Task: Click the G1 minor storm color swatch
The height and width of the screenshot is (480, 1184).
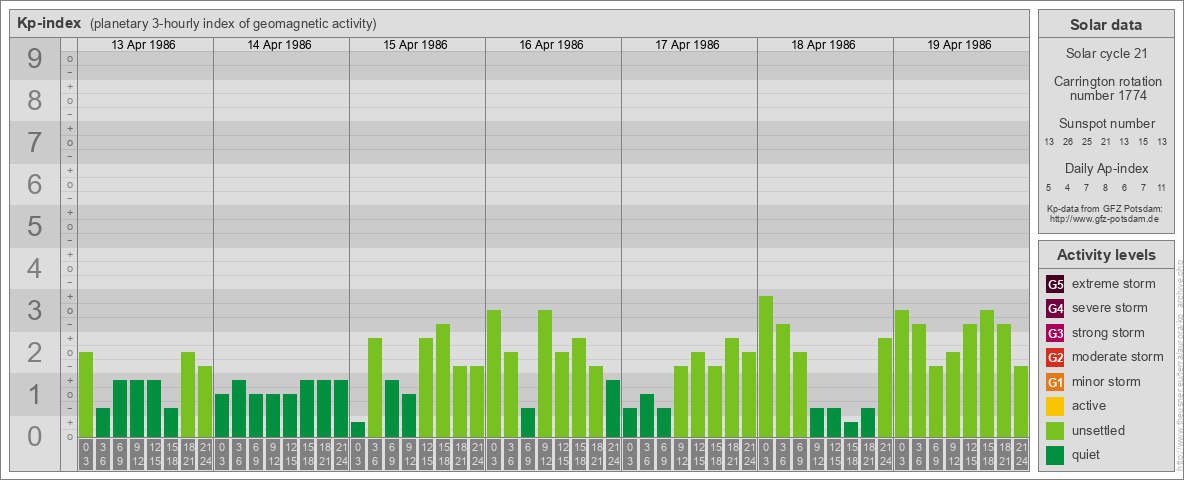Action: pyautogui.click(x=1055, y=382)
